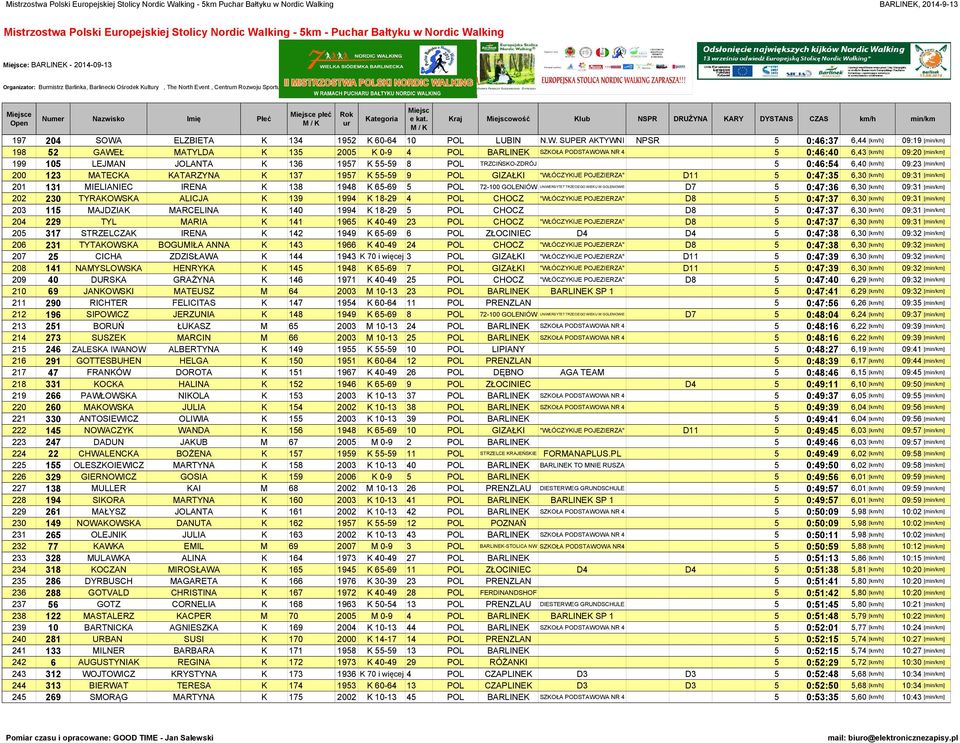Viewport: 960px width, 743px height.
Task: Click club AGA TEAM
Action: pos(582,373)
